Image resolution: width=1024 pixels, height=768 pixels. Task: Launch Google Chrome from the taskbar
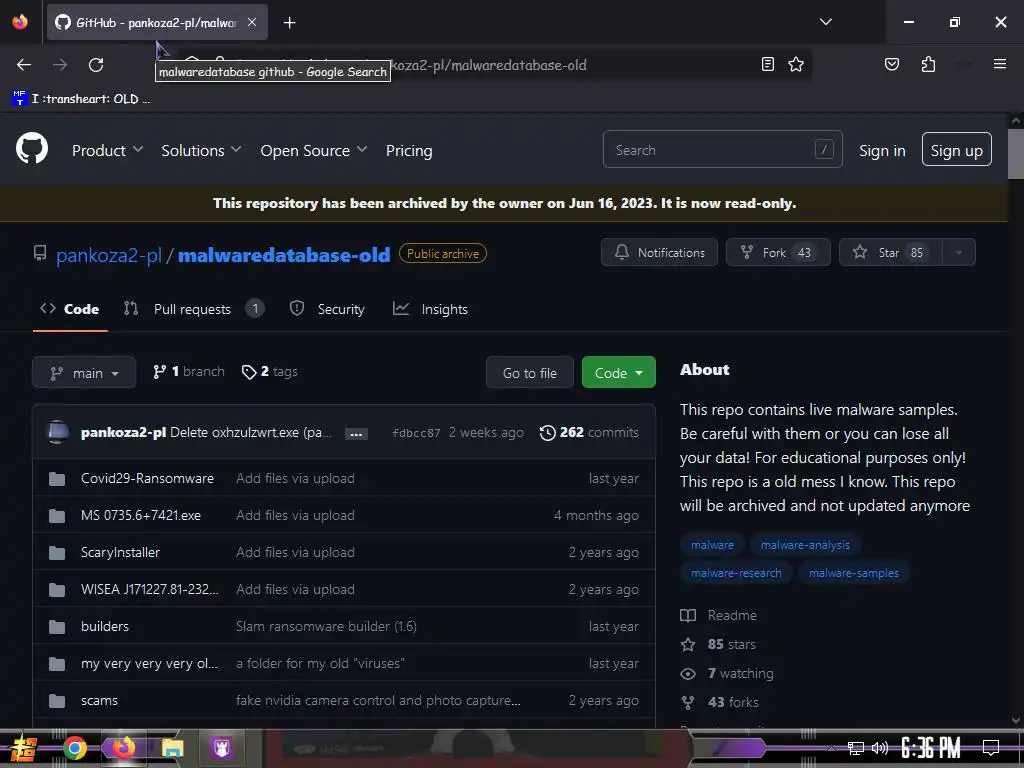click(75, 748)
